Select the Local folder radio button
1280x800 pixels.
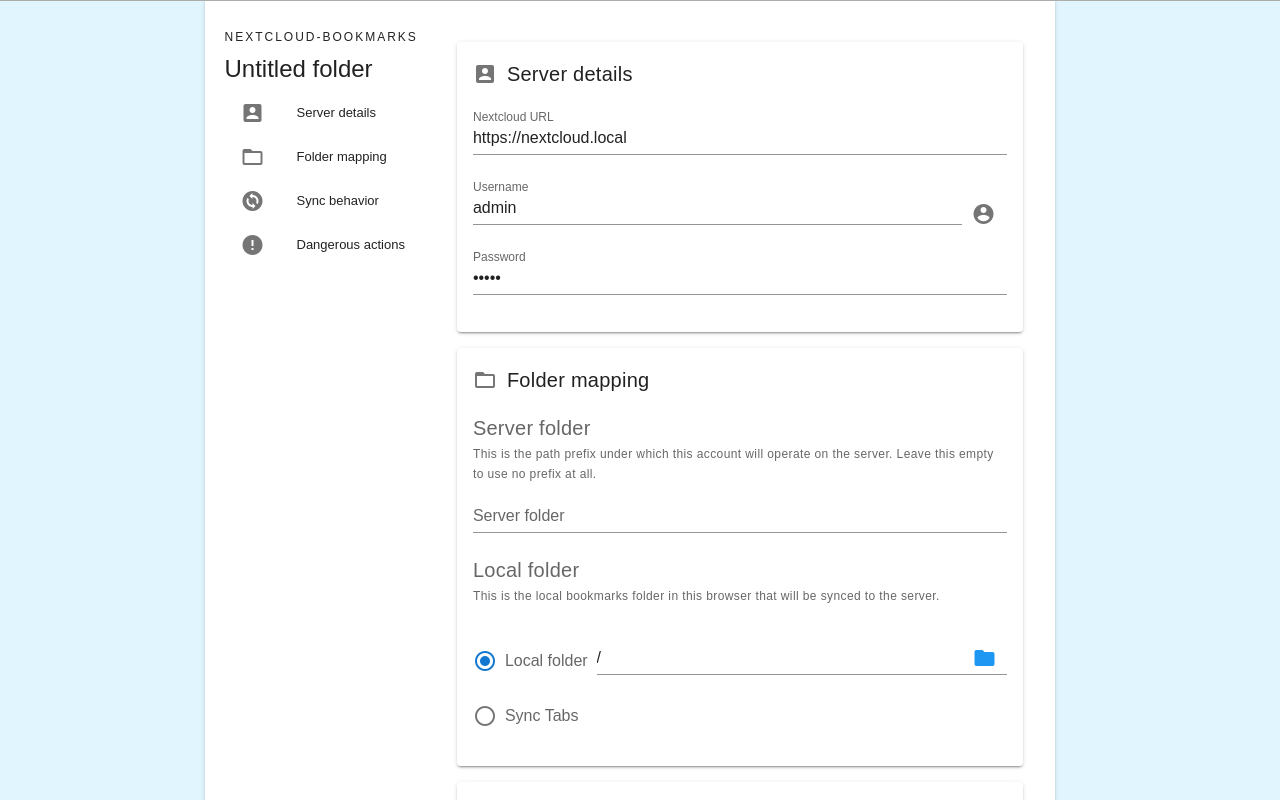coord(485,661)
